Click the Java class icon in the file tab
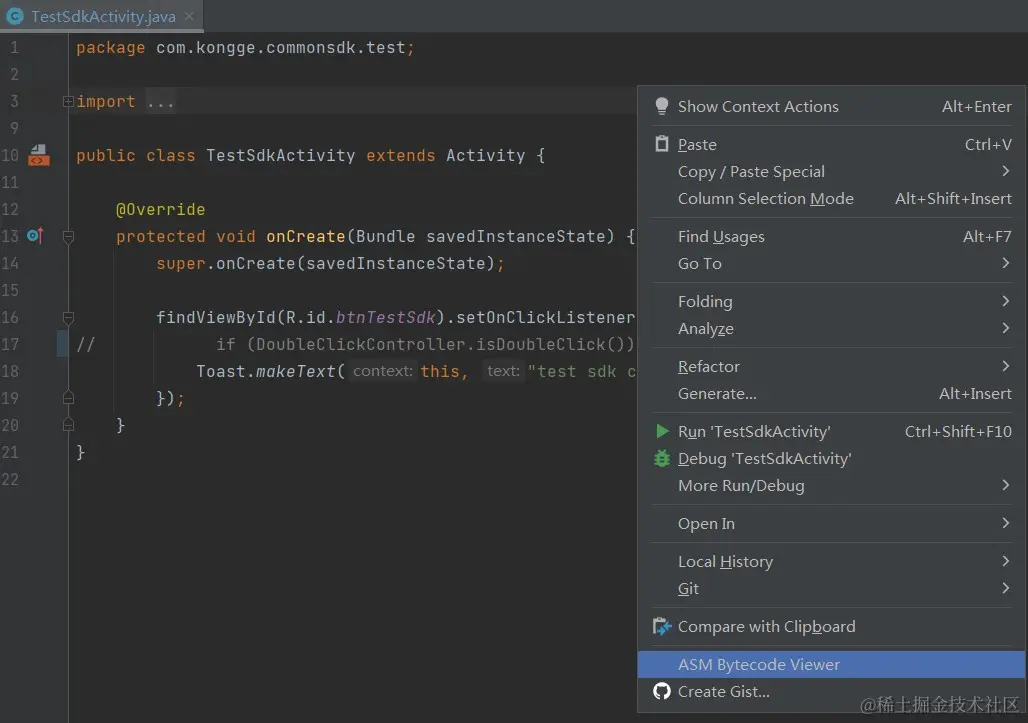The width and height of the screenshot is (1028, 723). [x=15, y=16]
